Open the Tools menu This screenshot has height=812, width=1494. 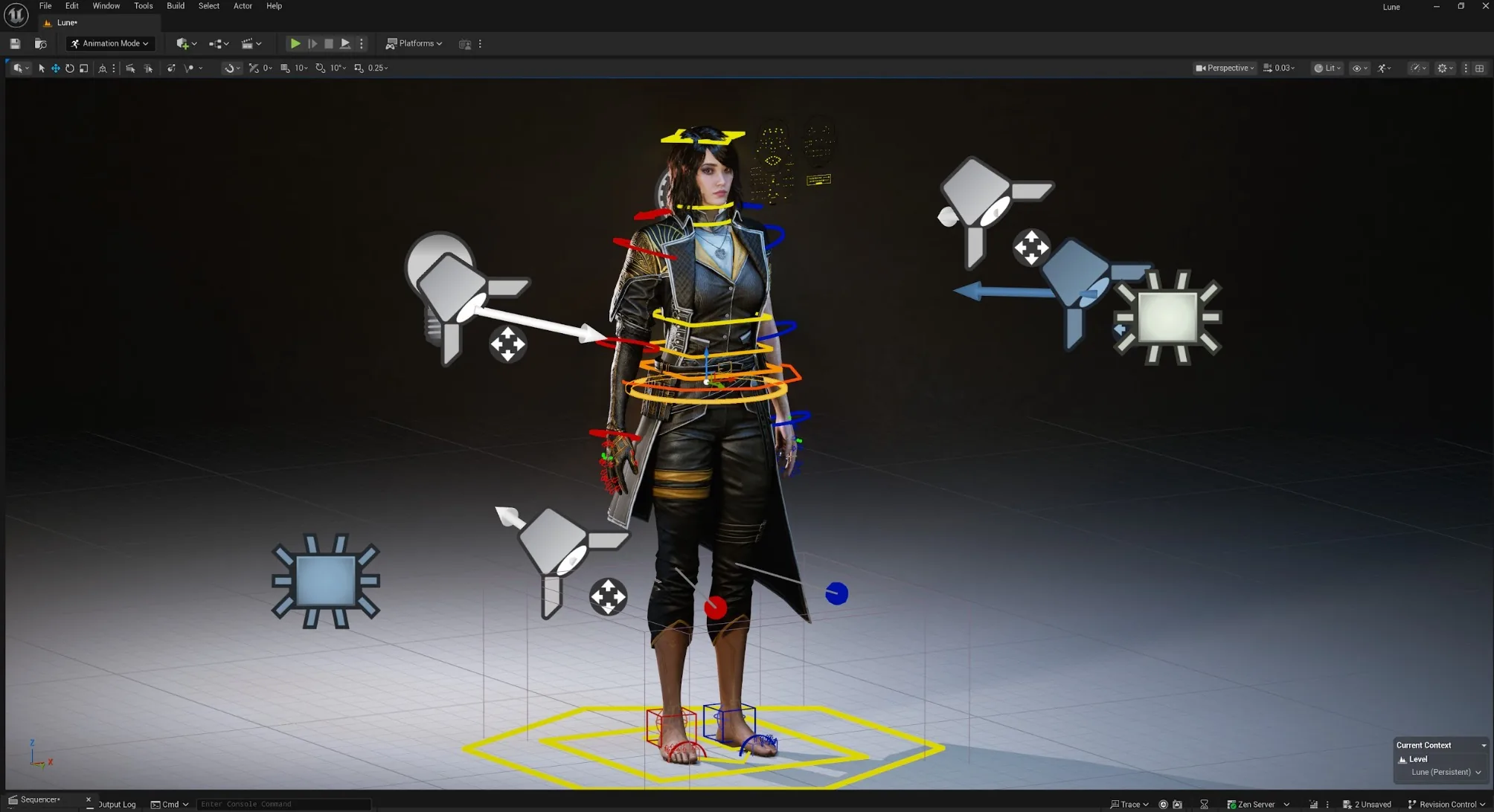pyautogui.click(x=143, y=6)
